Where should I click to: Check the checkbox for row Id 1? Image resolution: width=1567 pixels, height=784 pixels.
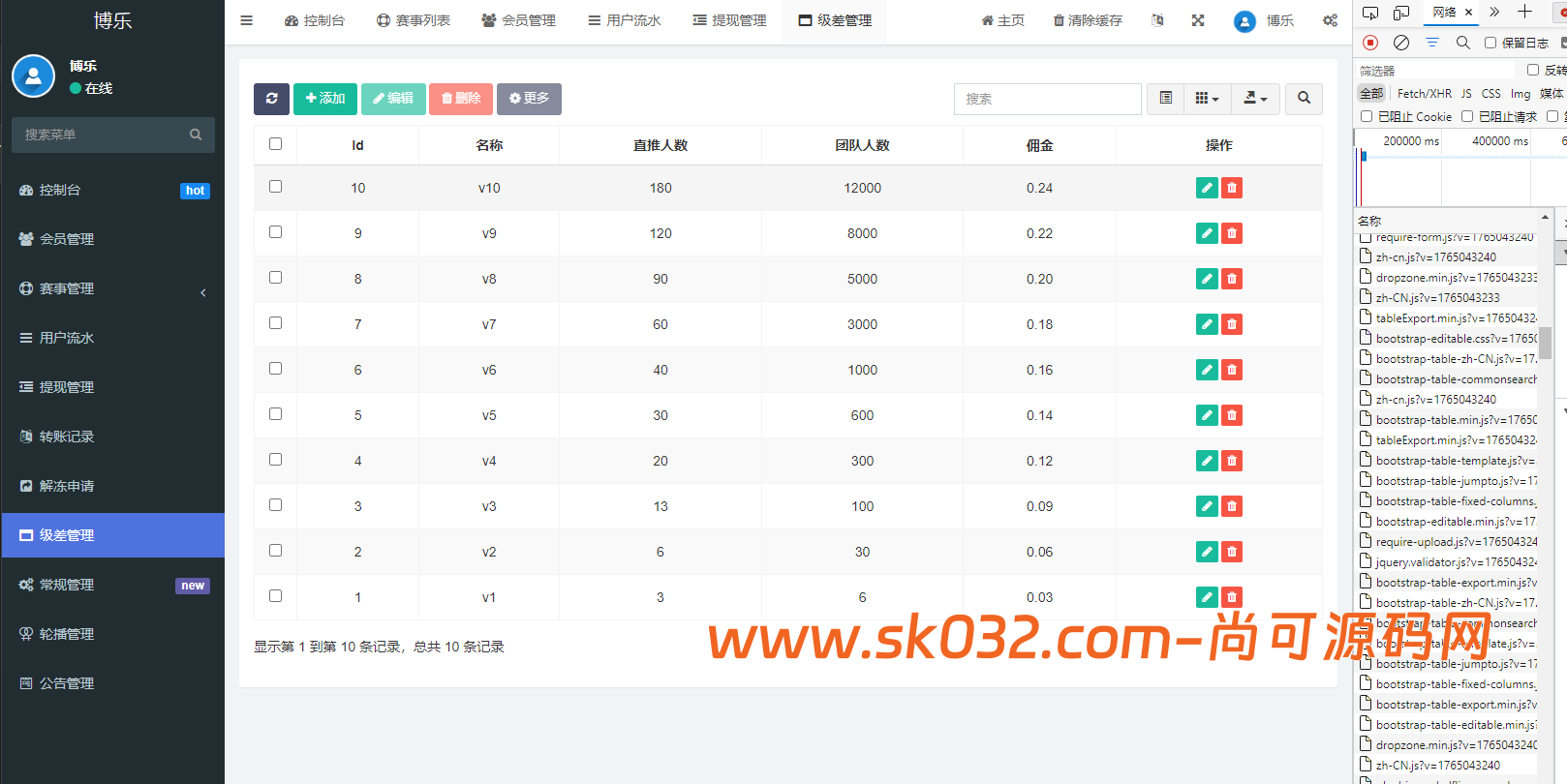[x=276, y=596]
